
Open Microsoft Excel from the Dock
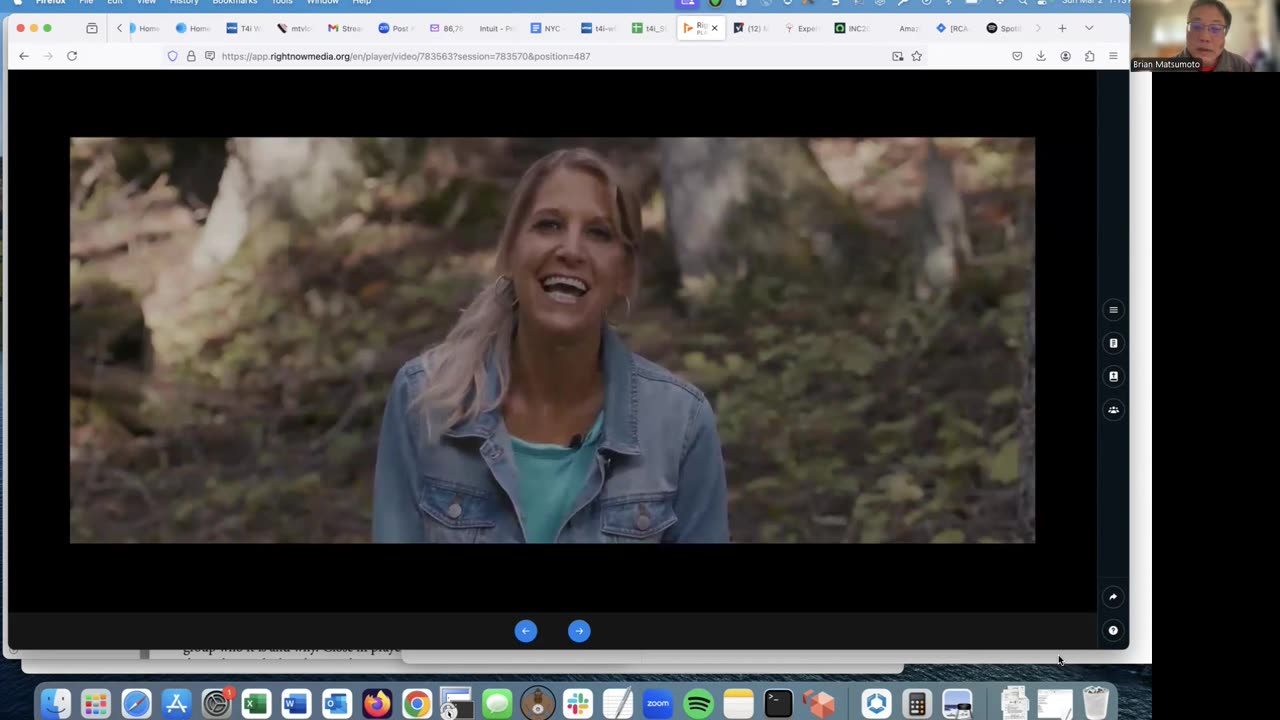[256, 703]
